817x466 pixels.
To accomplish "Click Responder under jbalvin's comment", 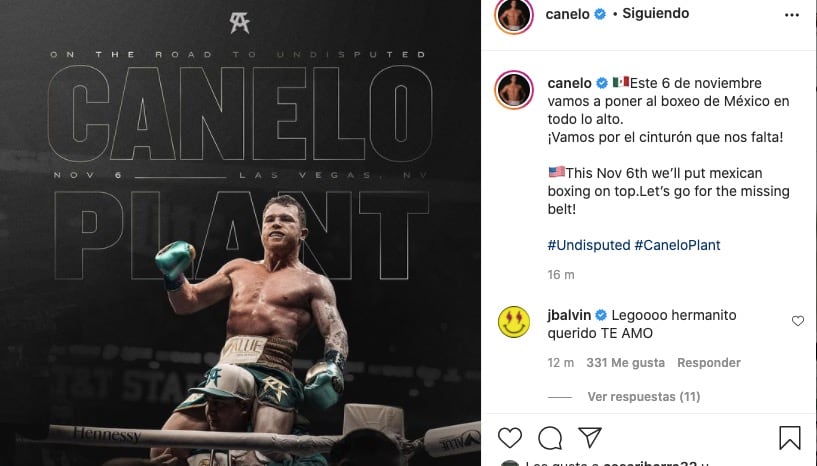I will pyautogui.click(x=709, y=363).
